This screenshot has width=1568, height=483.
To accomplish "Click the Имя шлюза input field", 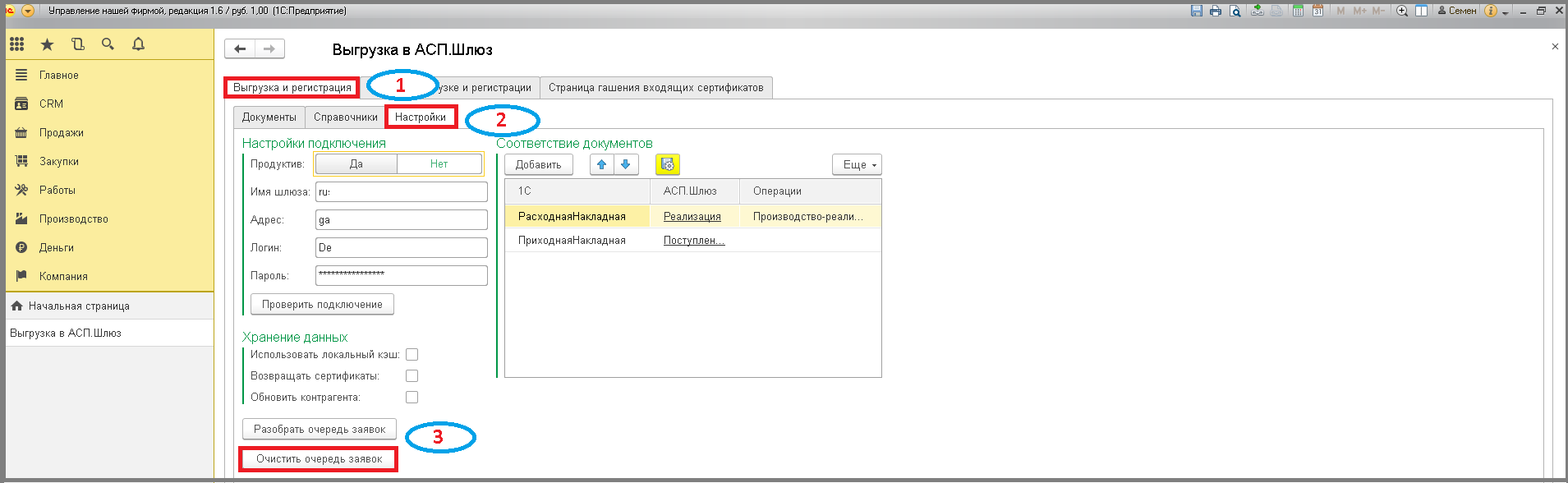I will click(402, 191).
